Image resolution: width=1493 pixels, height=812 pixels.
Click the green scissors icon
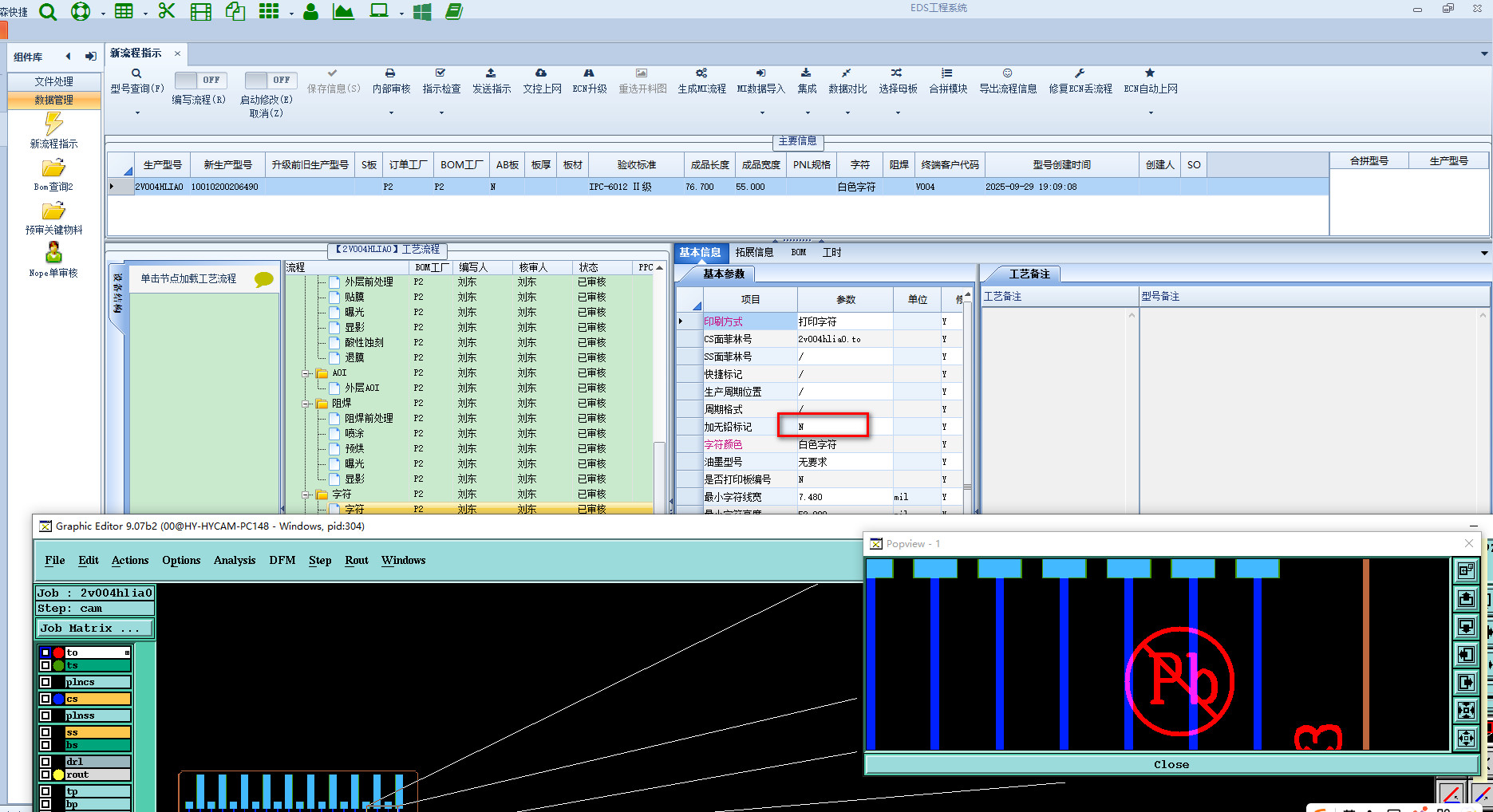(x=167, y=11)
